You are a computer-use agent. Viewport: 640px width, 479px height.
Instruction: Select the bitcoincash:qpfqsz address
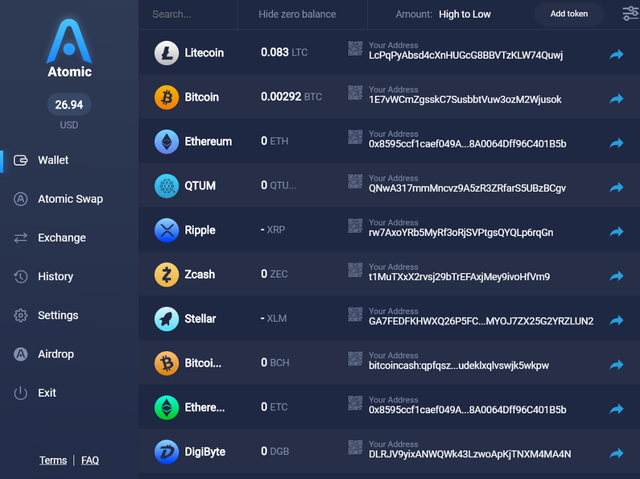(x=459, y=366)
